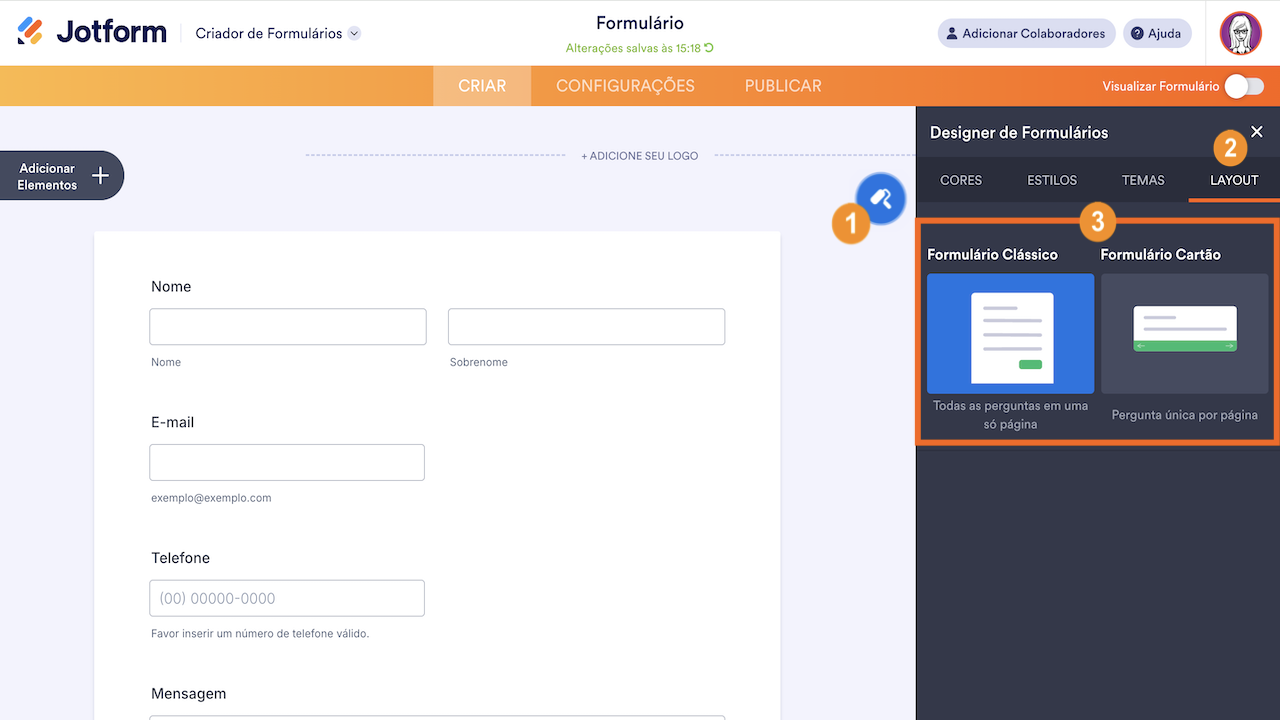Toggle the Visualizar Formulário switch
This screenshot has height=720, width=1280.
tap(1244, 86)
